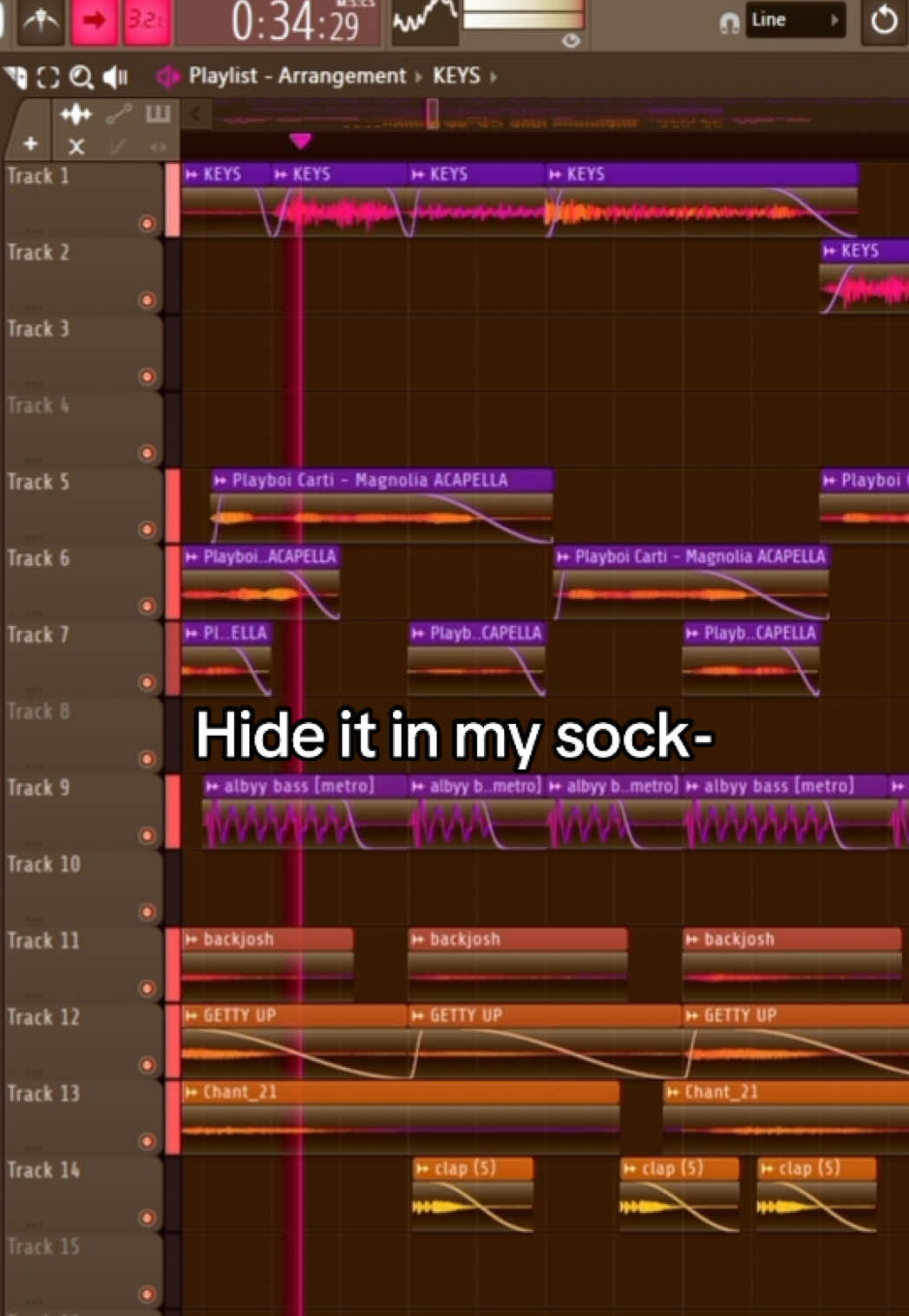Toggle the Track 9 mute switch
The height and width of the screenshot is (1316, 909).
coord(147,836)
